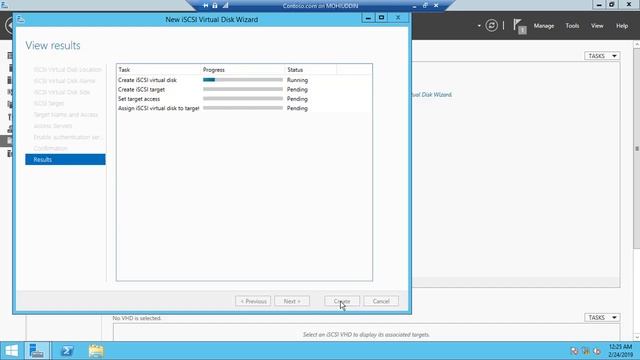The height and width of the screenshot is (360, 640).
Task: Click the wizard title bar icon
Action: coord(21,19)
